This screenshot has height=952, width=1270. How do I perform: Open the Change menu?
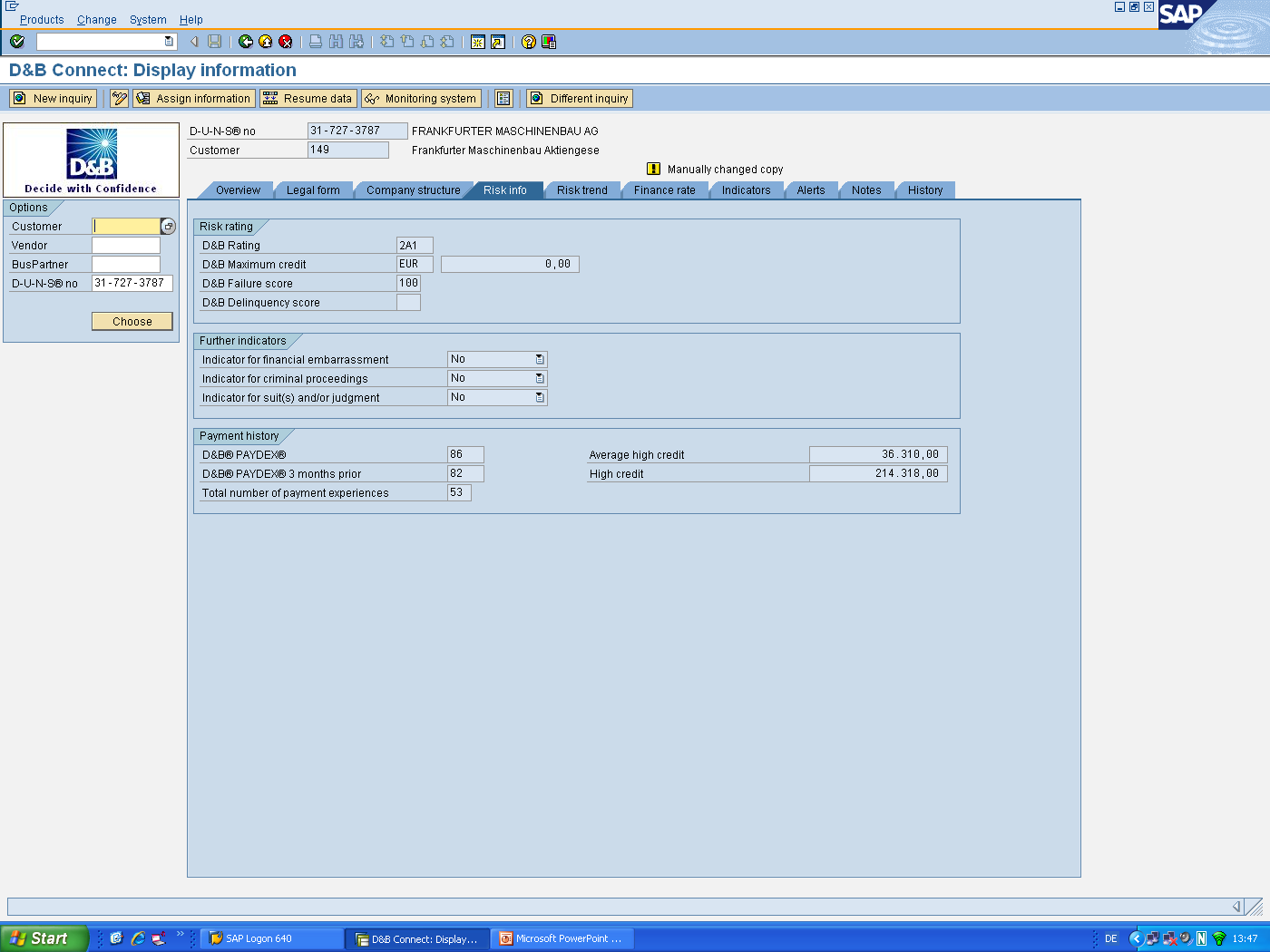coord(97,20)
